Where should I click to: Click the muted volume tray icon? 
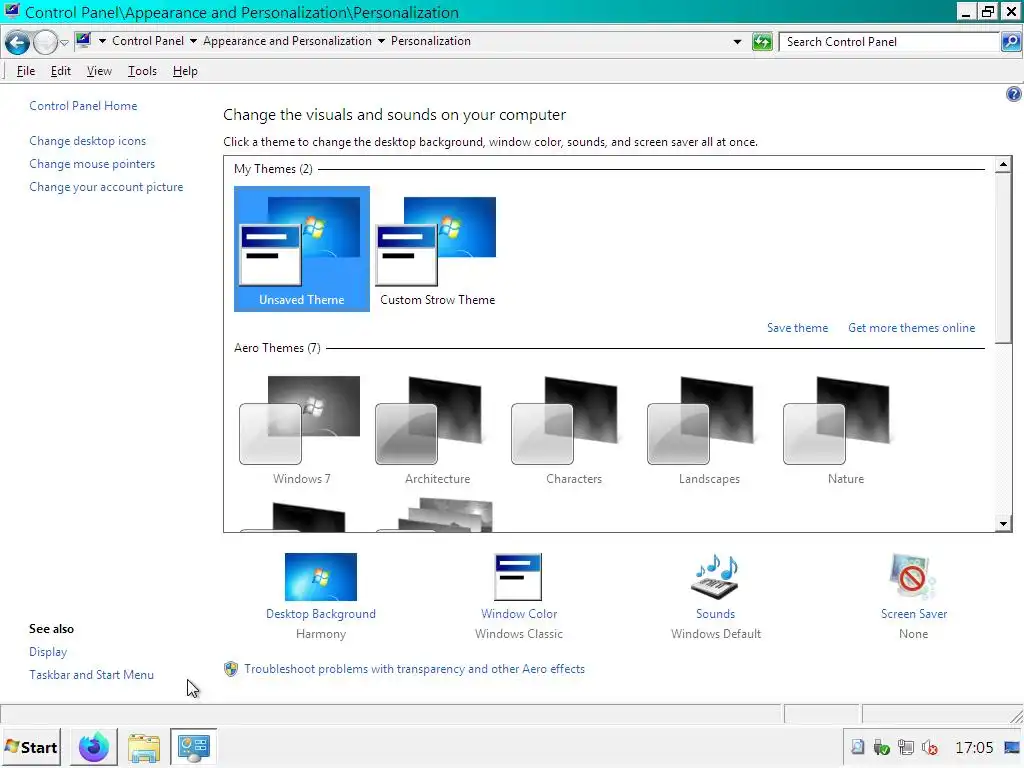929,747
